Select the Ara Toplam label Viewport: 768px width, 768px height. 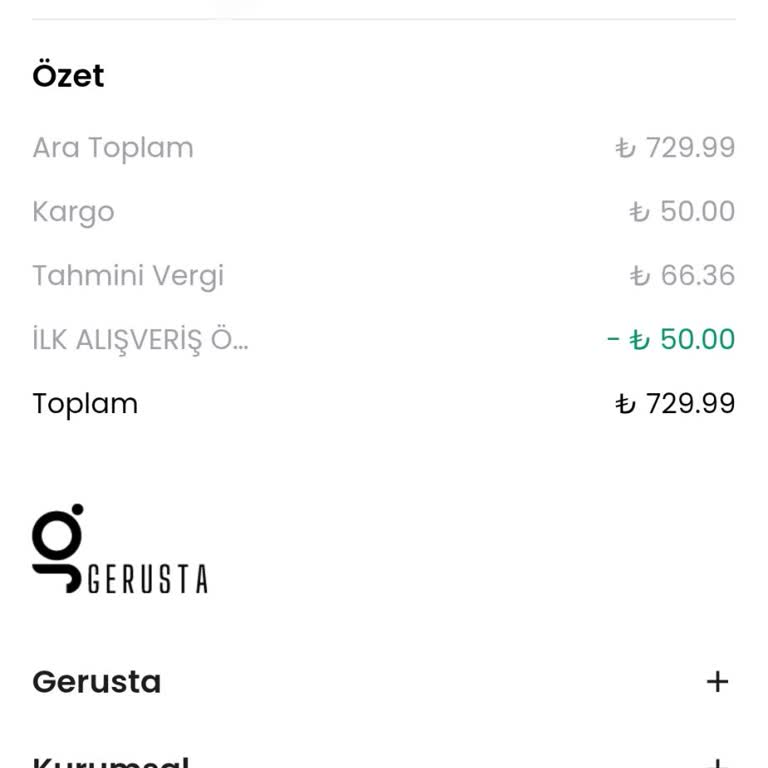(x=113, y=148)
